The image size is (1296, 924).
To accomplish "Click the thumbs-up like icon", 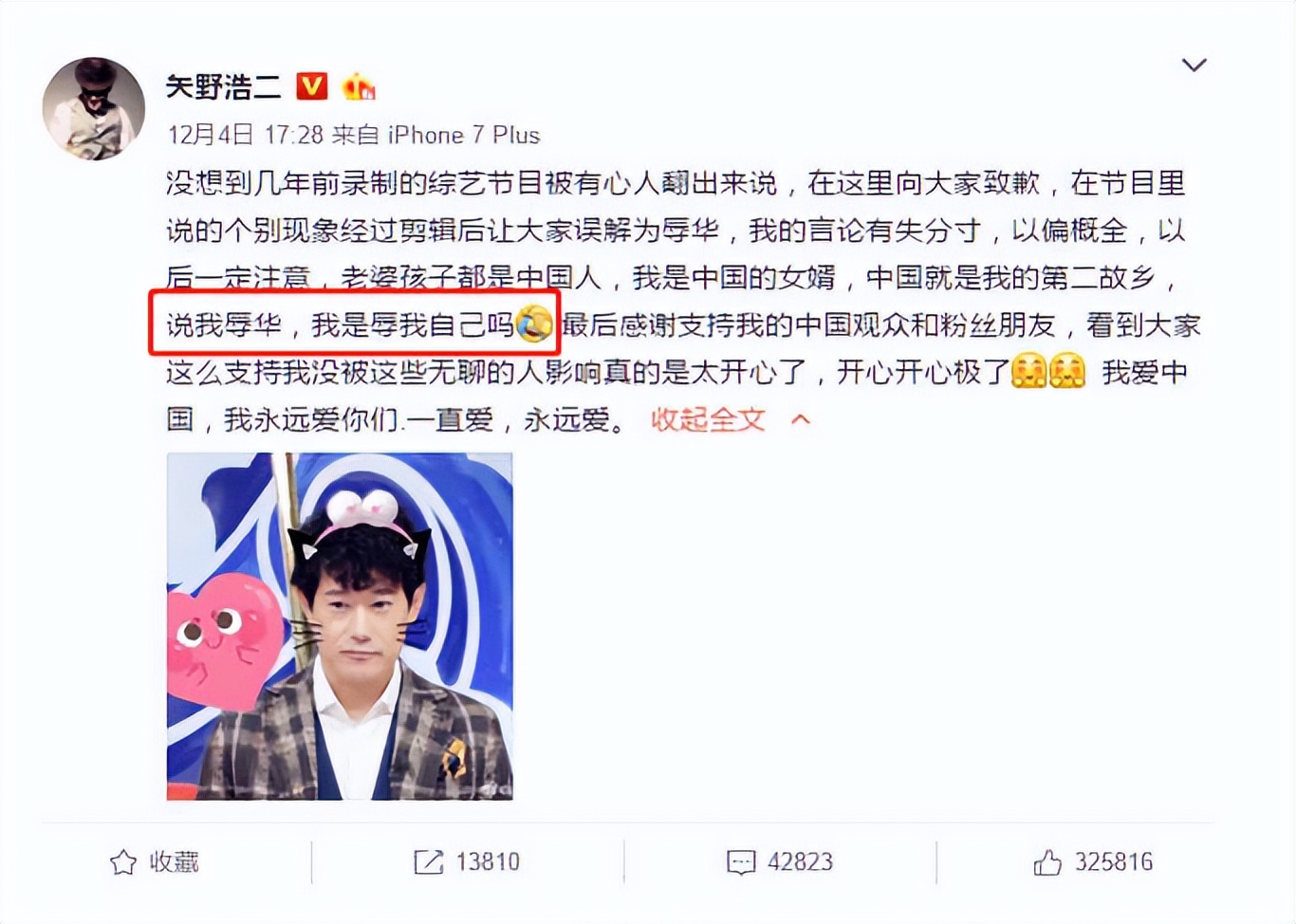I will click(1047, 862).
